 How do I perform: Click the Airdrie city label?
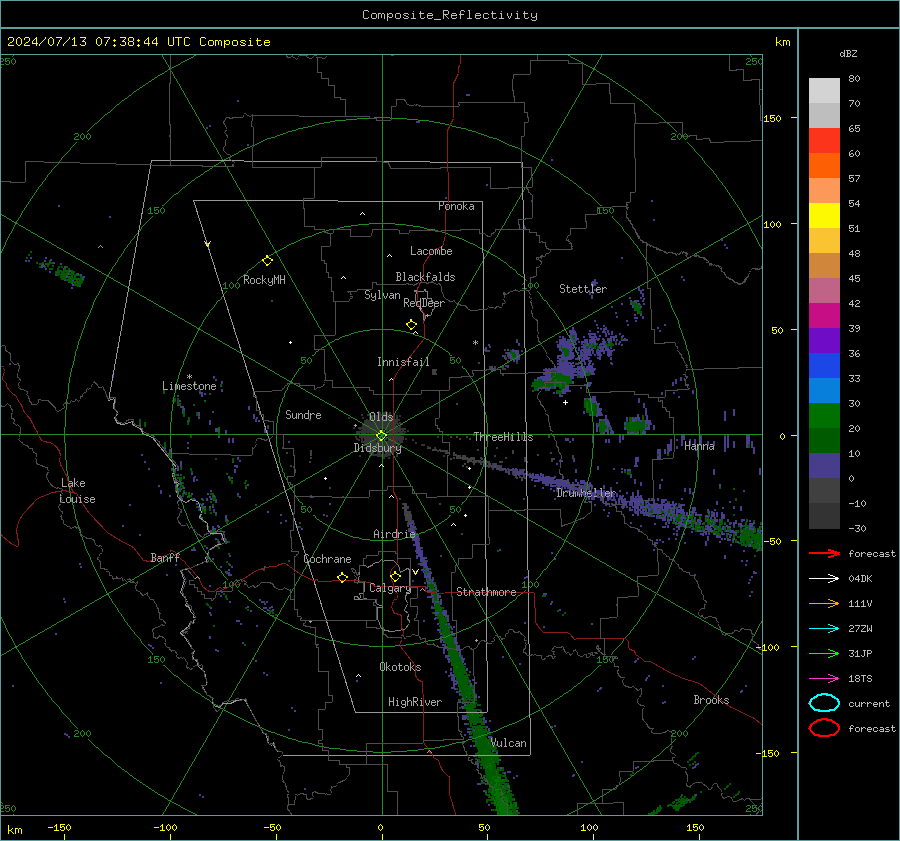394,534
